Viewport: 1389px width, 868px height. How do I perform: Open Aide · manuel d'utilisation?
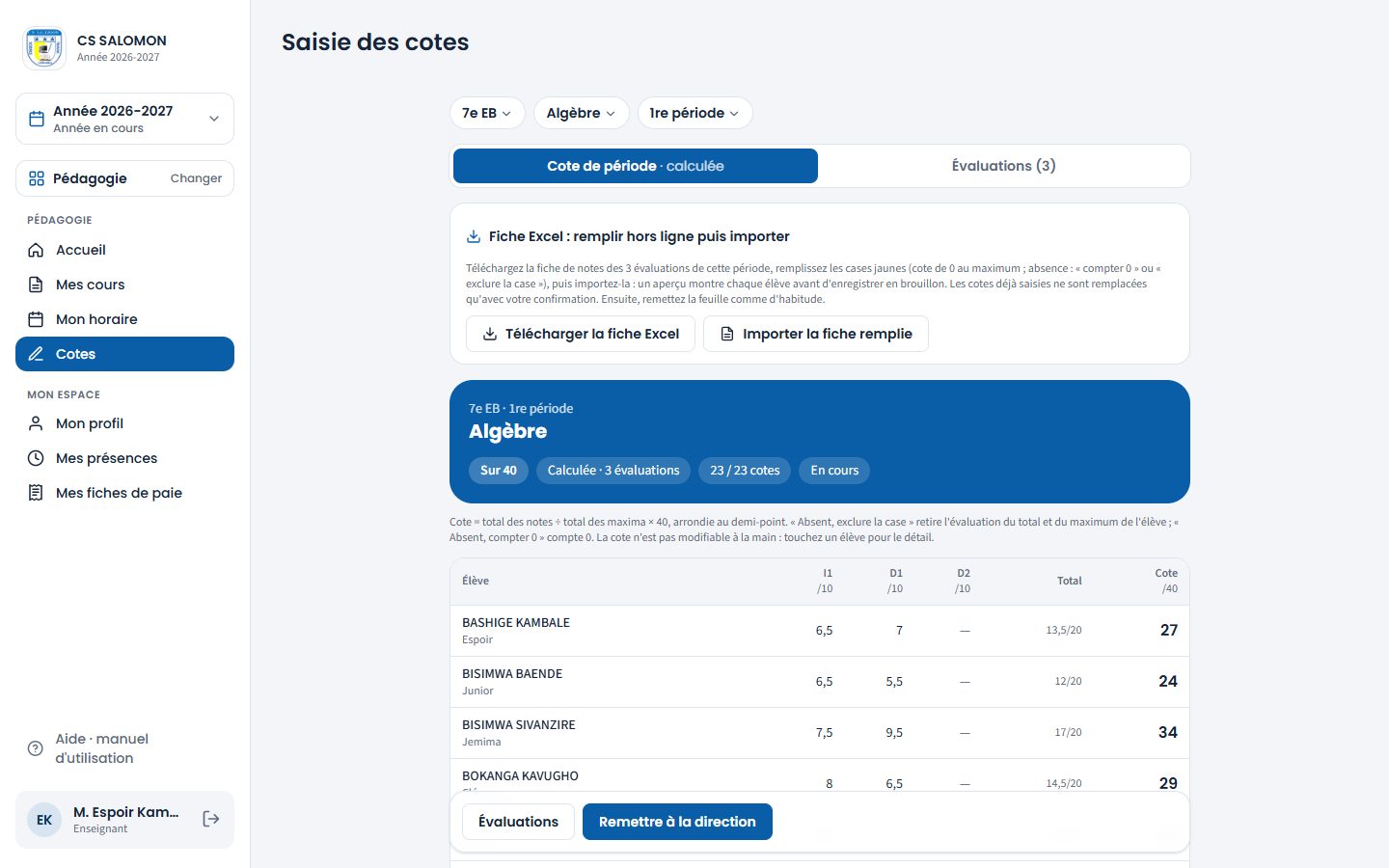124,748
